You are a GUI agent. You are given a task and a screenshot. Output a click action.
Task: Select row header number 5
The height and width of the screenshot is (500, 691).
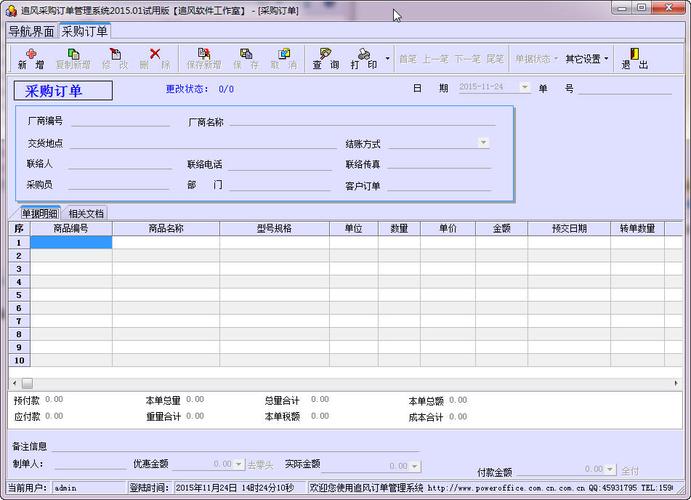pyautogui.click(x=19, y=295)
